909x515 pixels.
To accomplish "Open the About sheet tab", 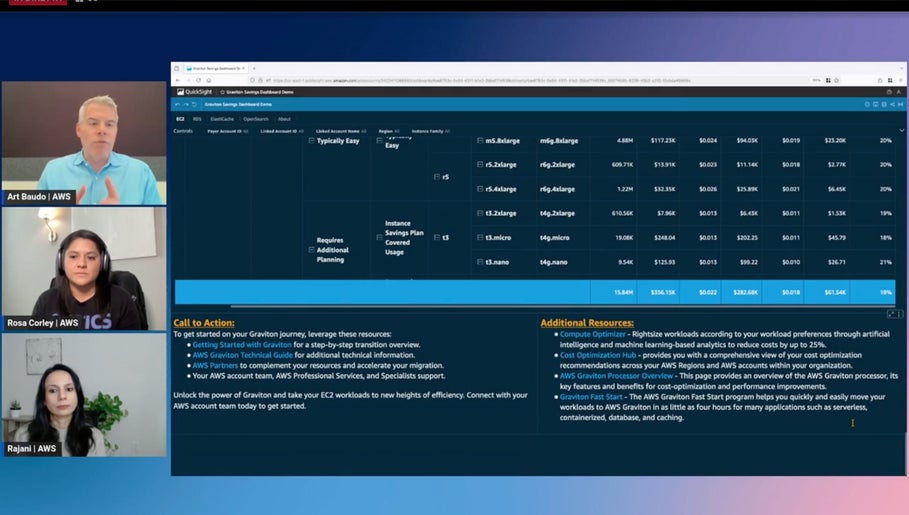I will (x=284, y=119).
